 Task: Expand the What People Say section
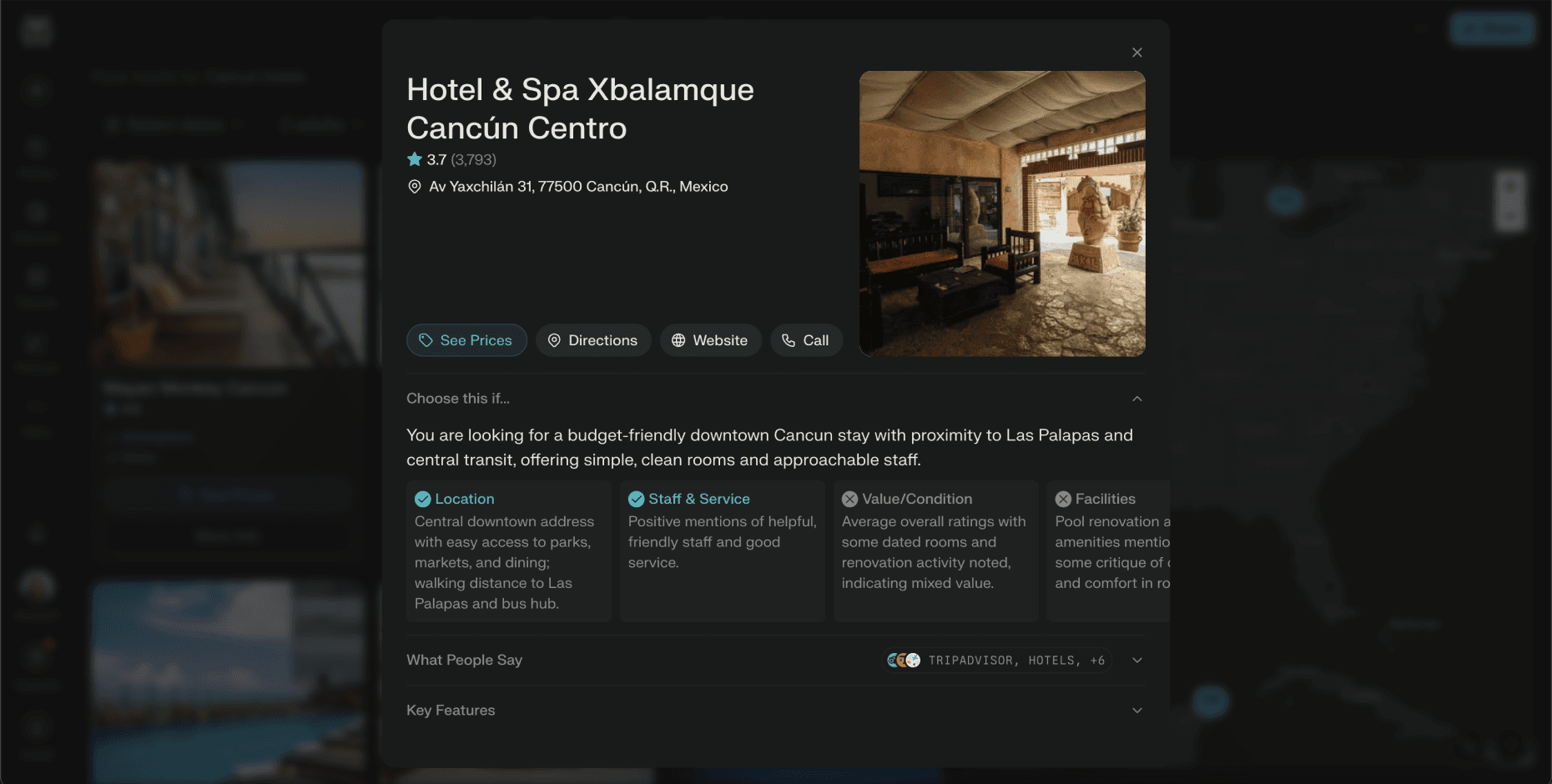click(1136, 660)
